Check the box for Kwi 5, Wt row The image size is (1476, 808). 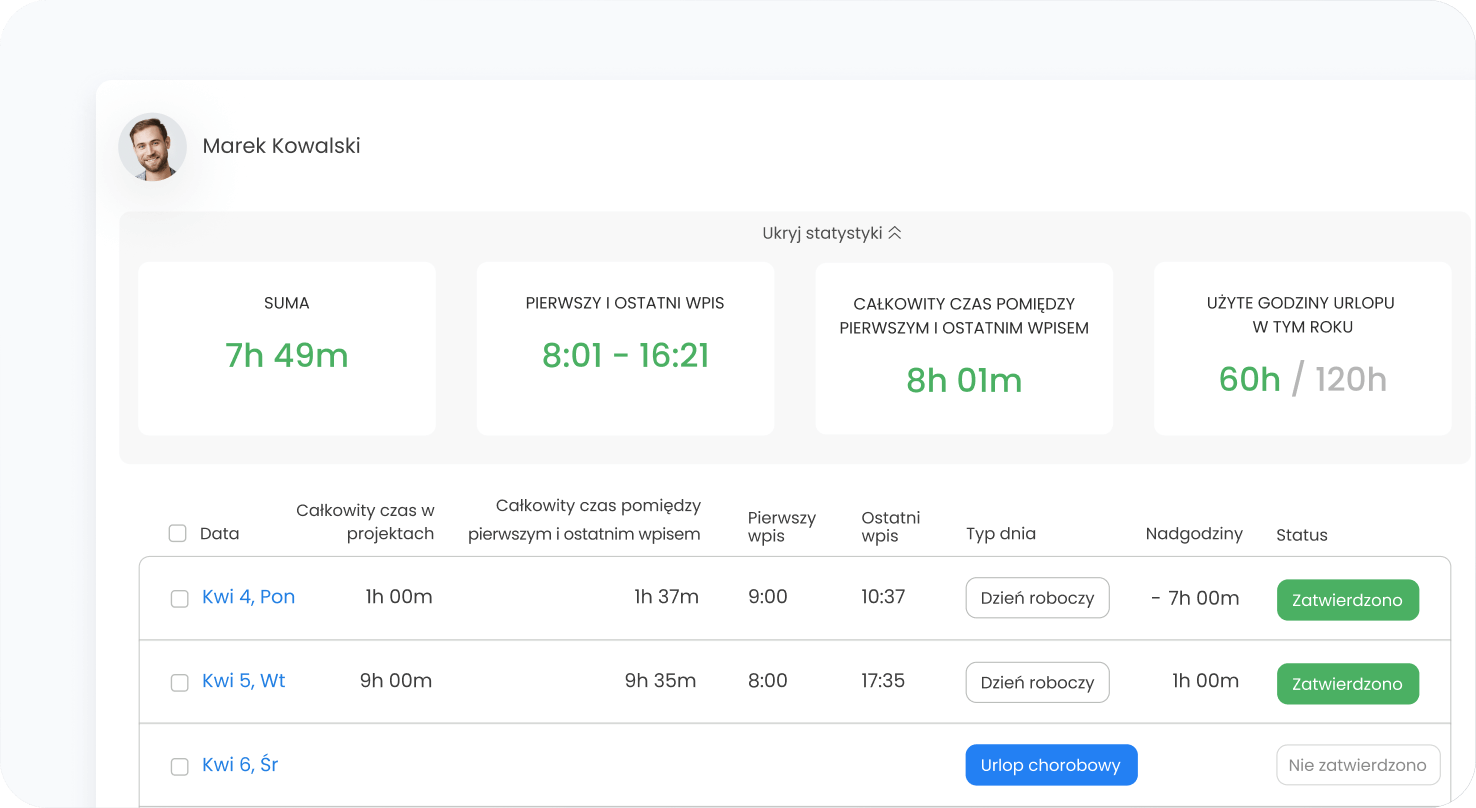(x=180, y=683)
